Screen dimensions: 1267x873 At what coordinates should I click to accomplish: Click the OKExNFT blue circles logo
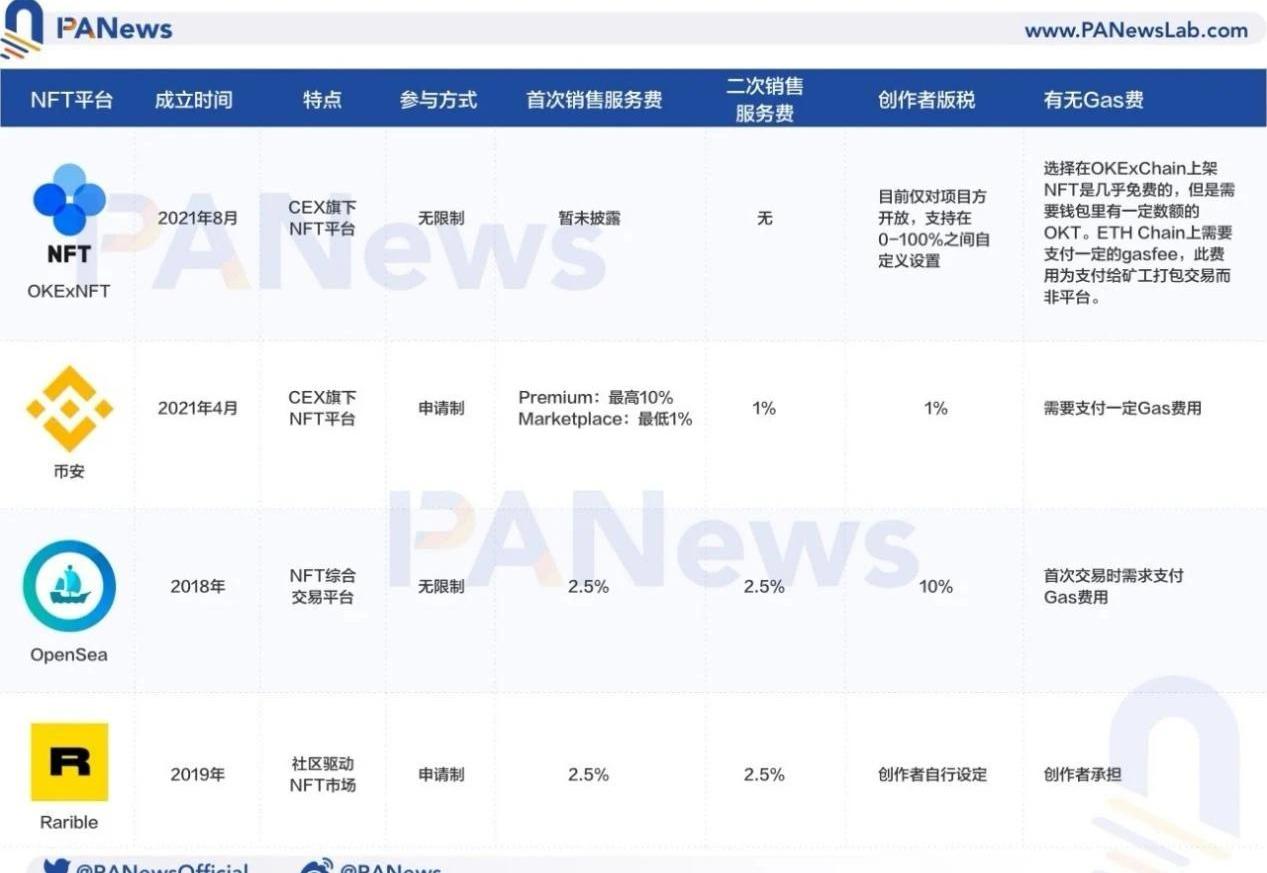69,198
